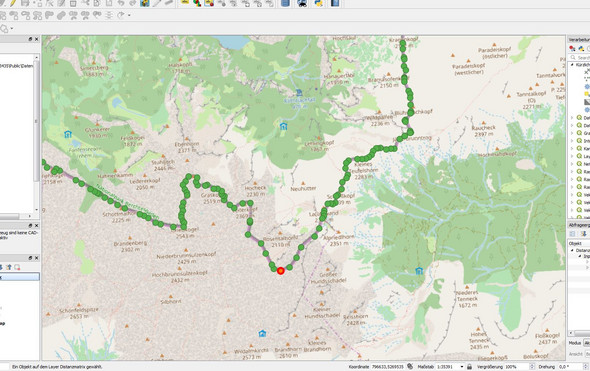Click the binoculars search icon
This screenshot has width=590, height=371.
302,3
